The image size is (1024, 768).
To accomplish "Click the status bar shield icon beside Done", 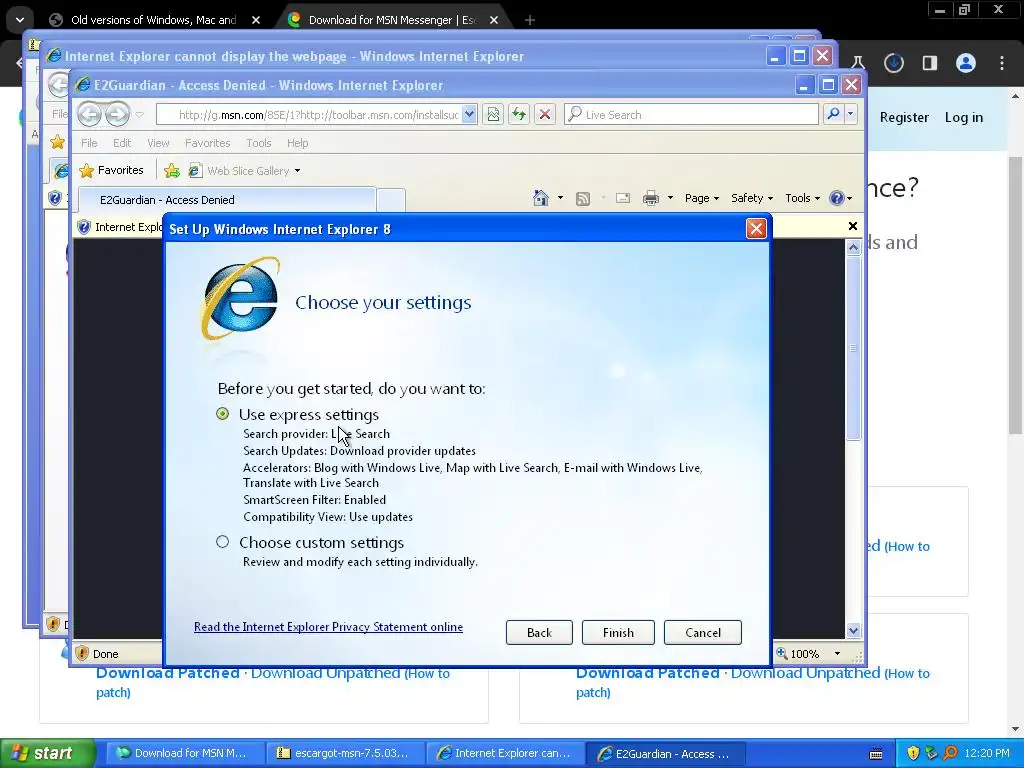I will click(x=82, y=653).
